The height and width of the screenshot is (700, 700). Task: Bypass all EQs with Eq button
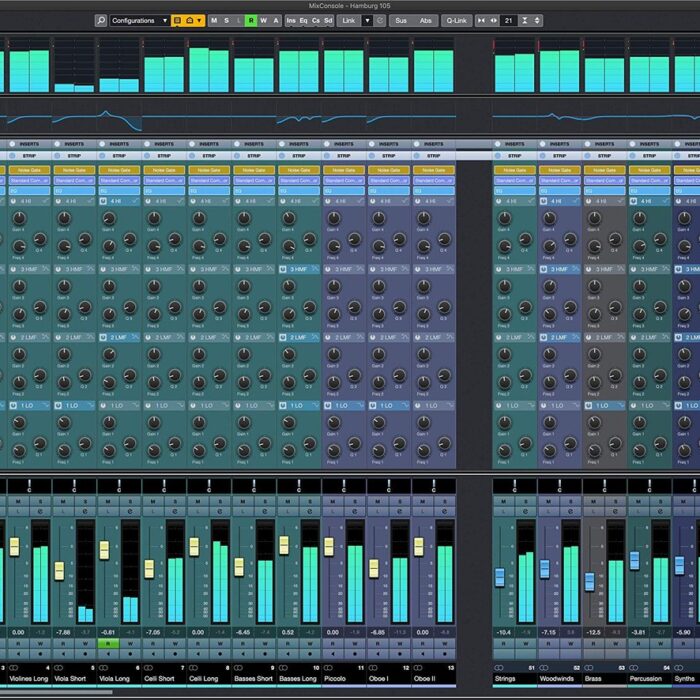click(303, 21)
